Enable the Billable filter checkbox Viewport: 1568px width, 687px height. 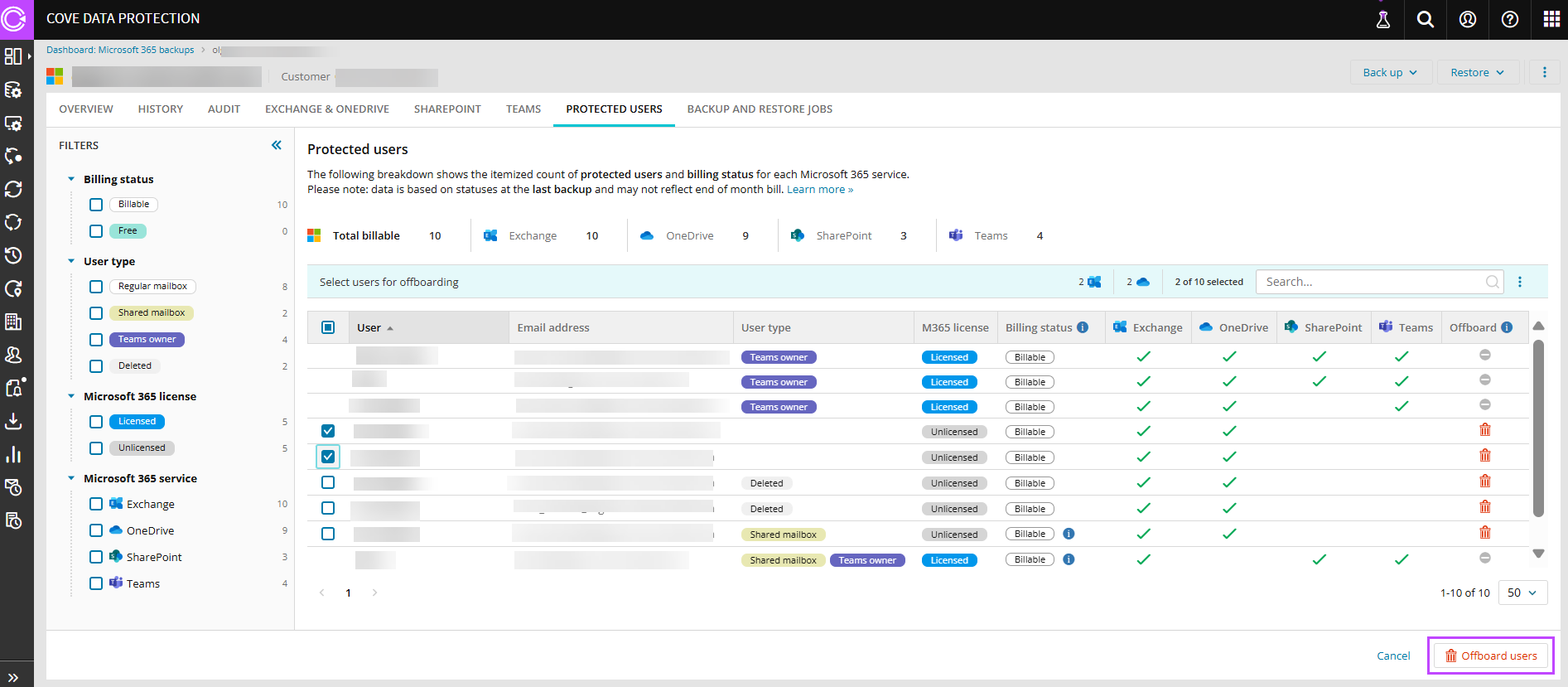96,205
